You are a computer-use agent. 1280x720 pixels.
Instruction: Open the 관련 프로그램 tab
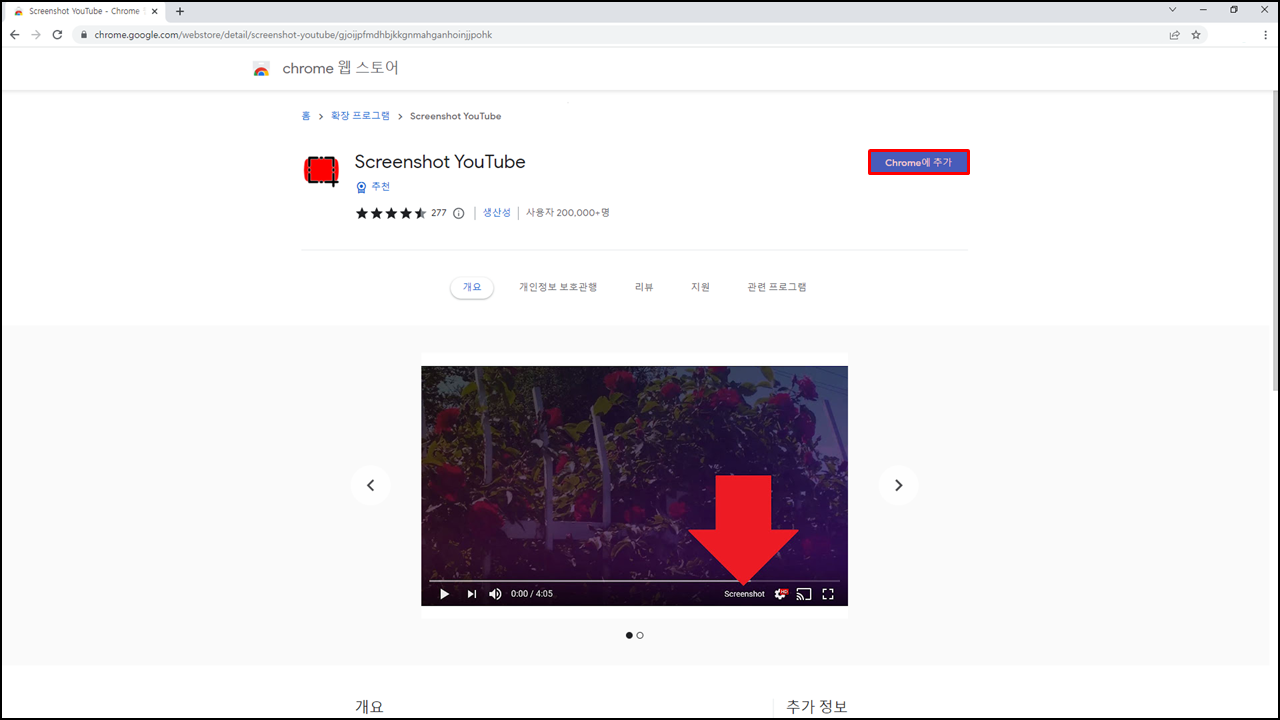[x=777, y=287]
